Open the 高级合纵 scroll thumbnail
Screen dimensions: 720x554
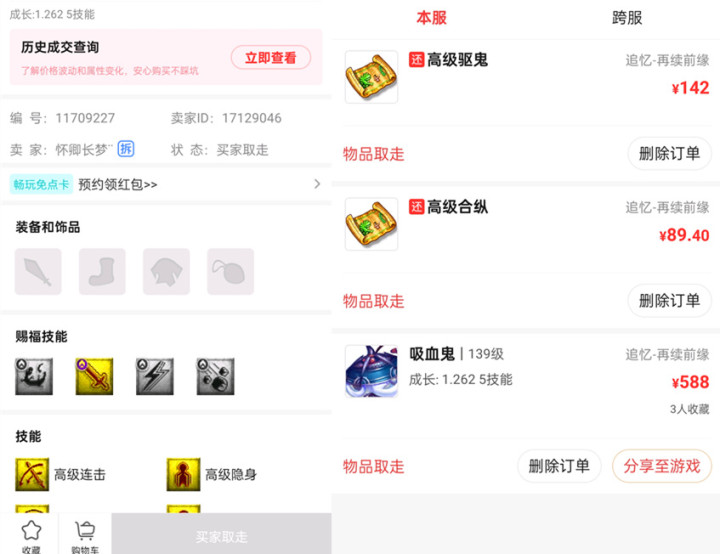tap(371, 224)
